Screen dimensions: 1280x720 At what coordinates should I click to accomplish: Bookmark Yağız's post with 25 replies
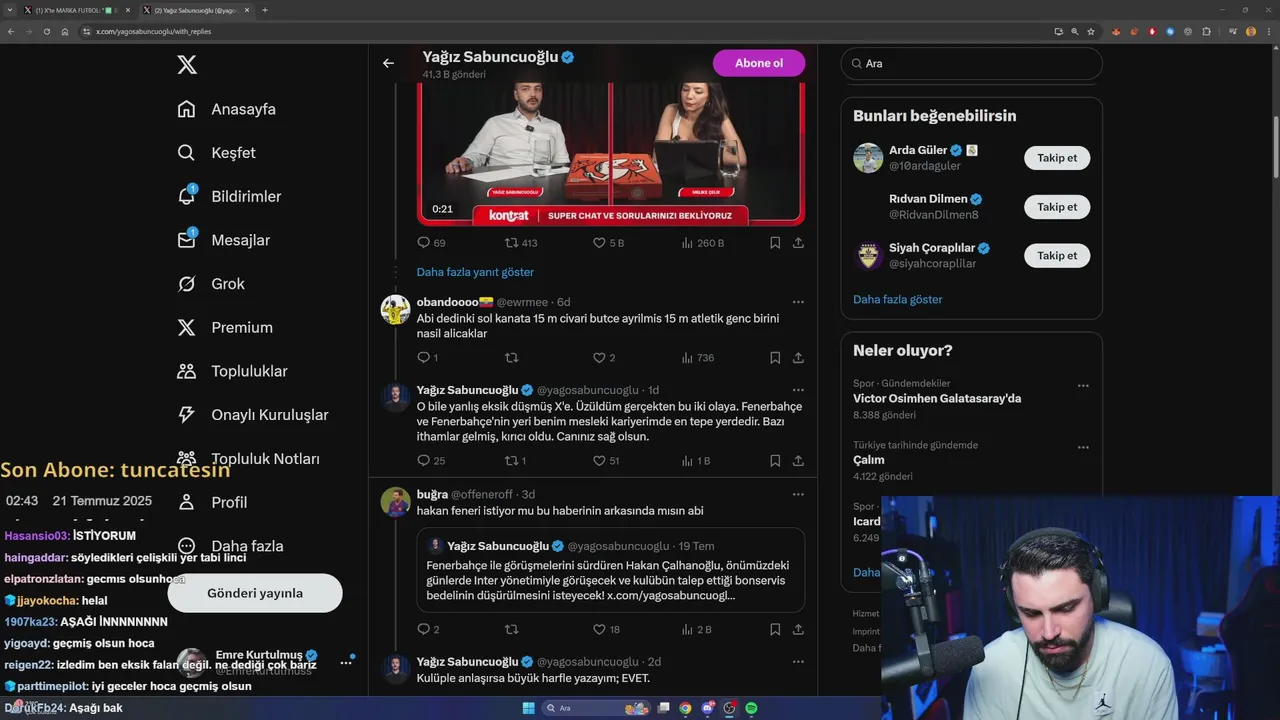(x=775, y=461)
